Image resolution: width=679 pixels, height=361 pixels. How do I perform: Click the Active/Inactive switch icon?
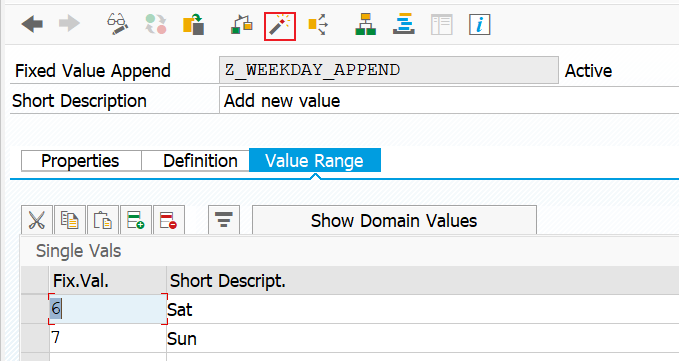[156, 24]
